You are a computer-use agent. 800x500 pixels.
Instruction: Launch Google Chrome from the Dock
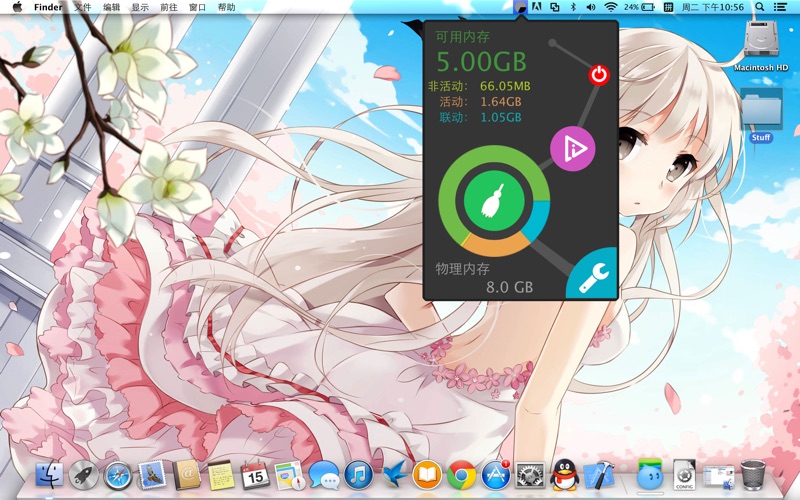point(461,476)
